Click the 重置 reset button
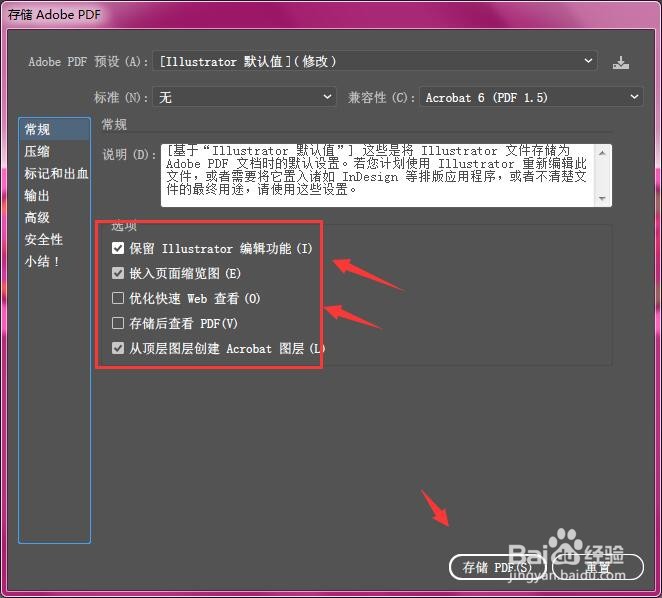Screen dimensions: 662x598 (x=597, y=567)
